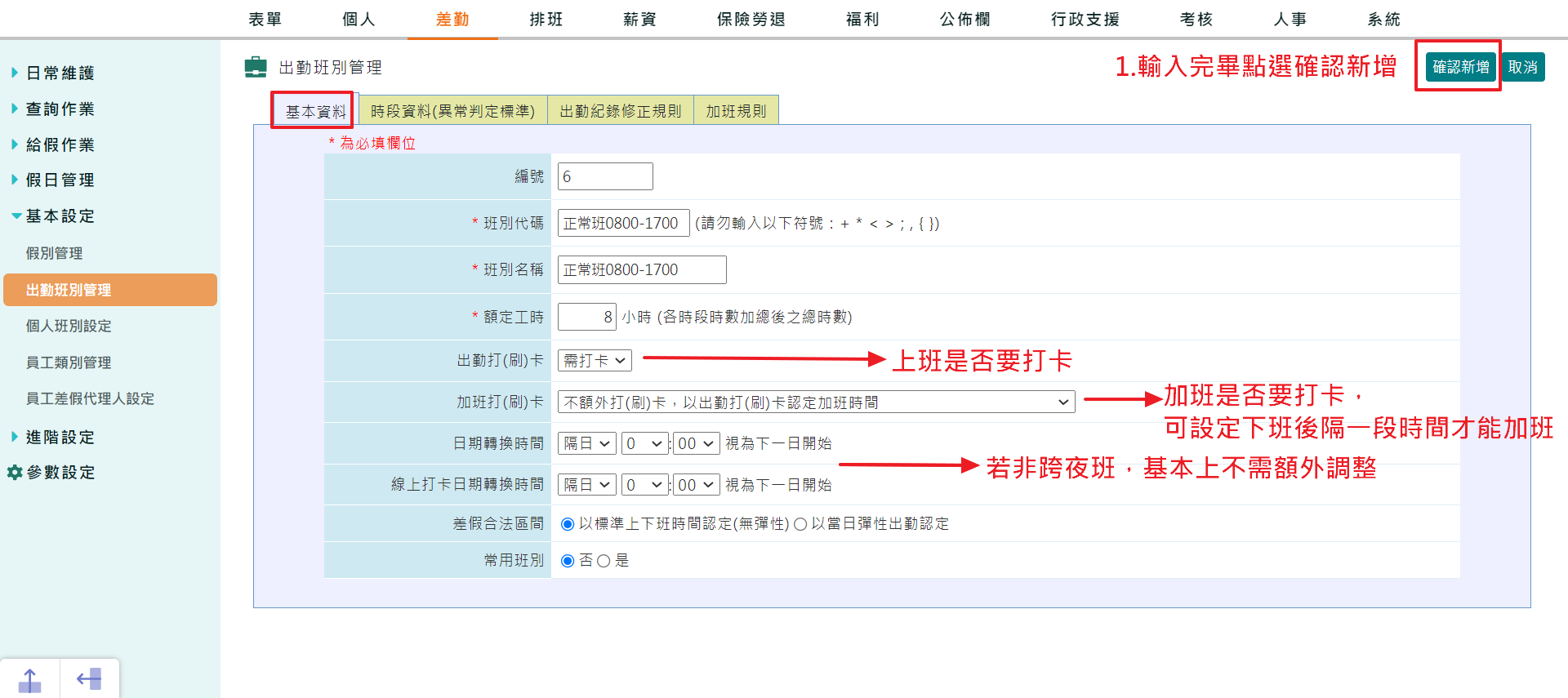The image size is (1568, 698).
Task: Switch to the 基本資料 tab
Action: 314,111
